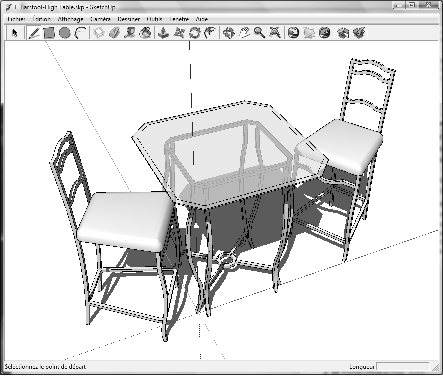Click the Longueur measurement input box
This screenshot has height=377, width=443.
pyautogui.click(x=403, y=367)
